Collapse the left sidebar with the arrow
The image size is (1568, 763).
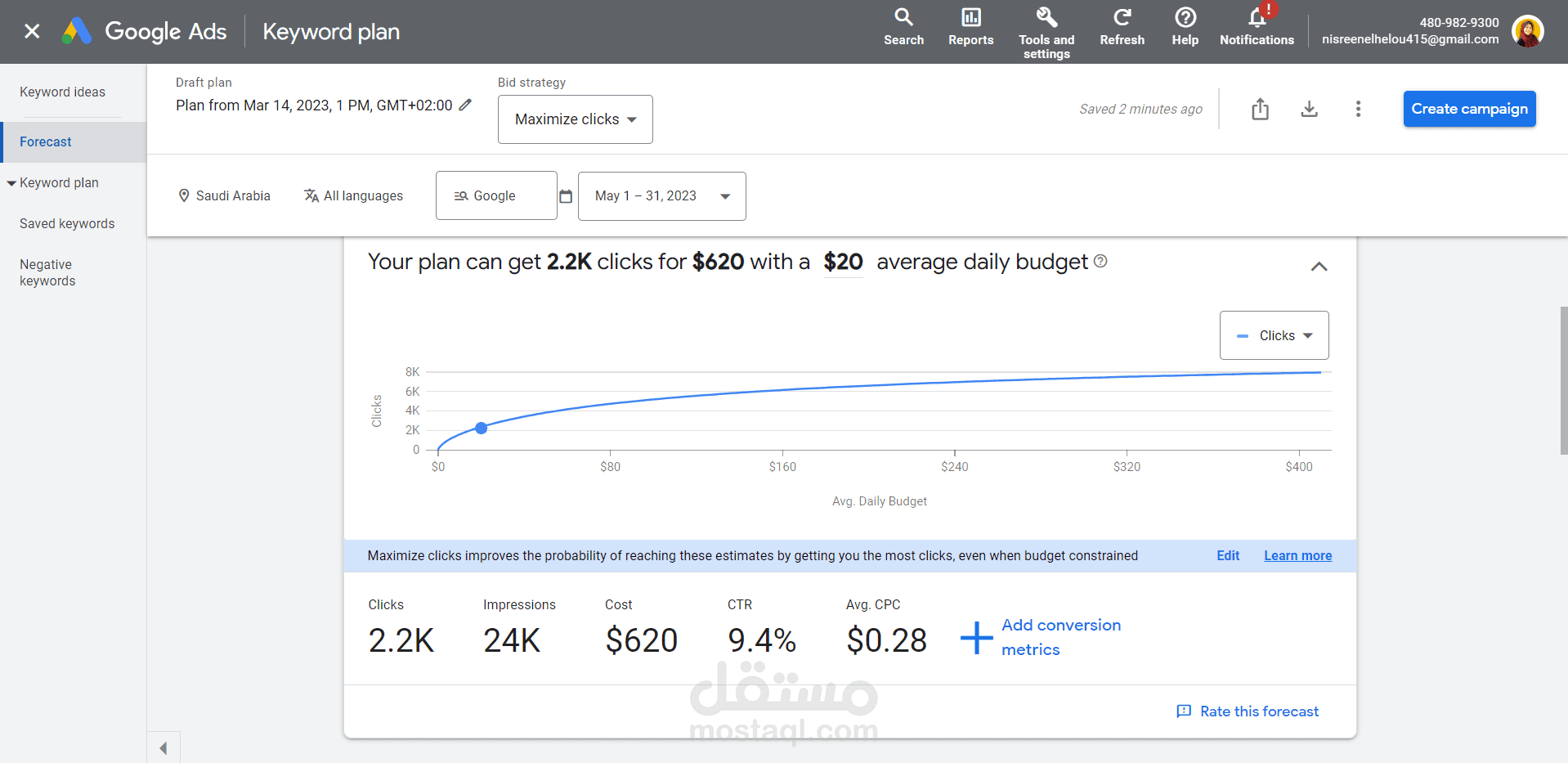point(164,747)
